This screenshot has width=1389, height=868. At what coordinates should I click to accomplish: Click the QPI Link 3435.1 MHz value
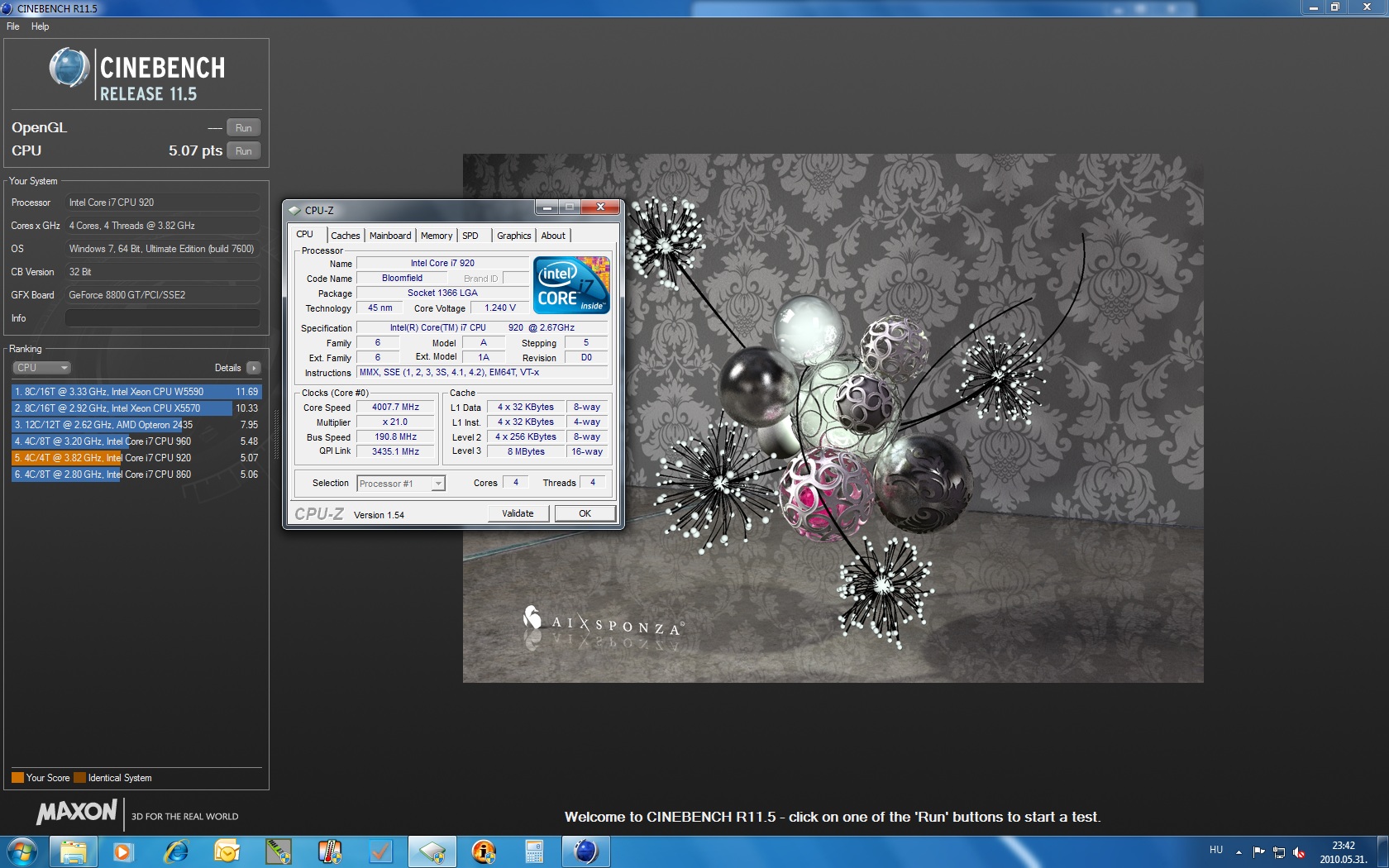point(395,451)
